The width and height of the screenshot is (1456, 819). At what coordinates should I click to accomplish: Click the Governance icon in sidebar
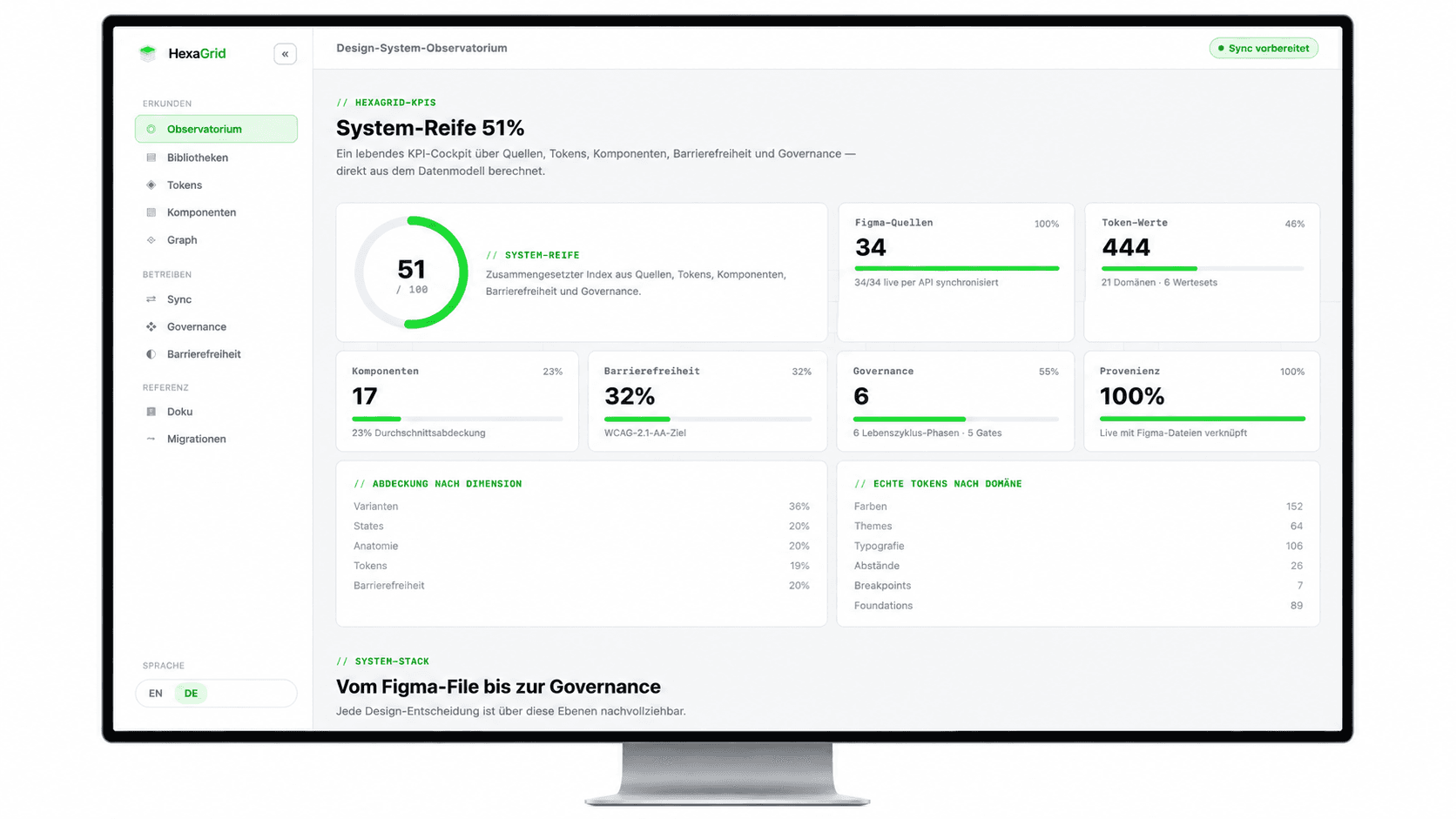click(x=152, y=326)
